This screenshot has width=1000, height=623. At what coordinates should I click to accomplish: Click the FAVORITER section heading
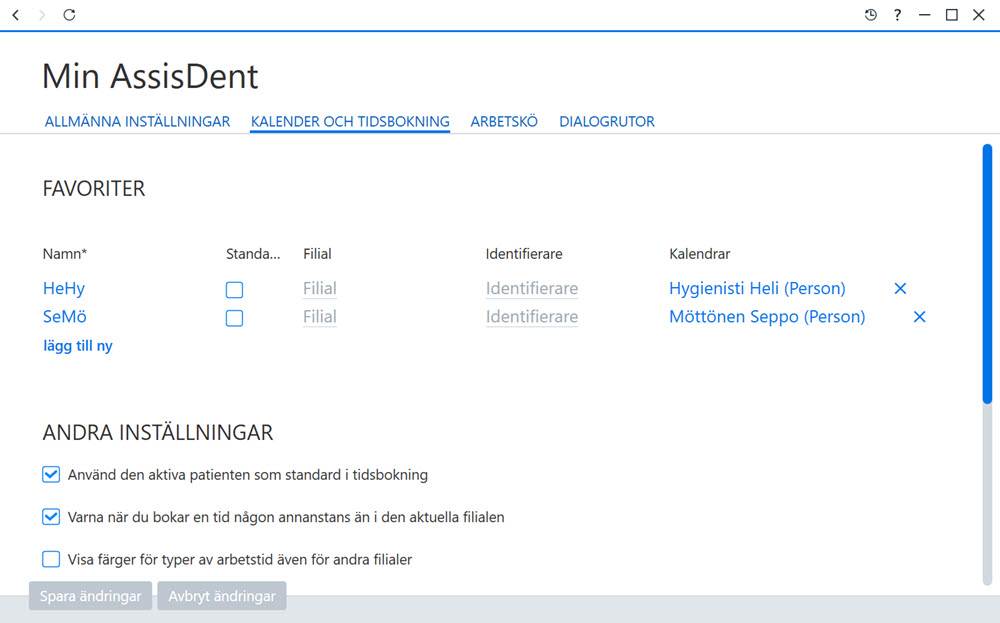pyautogui.click(x=94, y=189)
